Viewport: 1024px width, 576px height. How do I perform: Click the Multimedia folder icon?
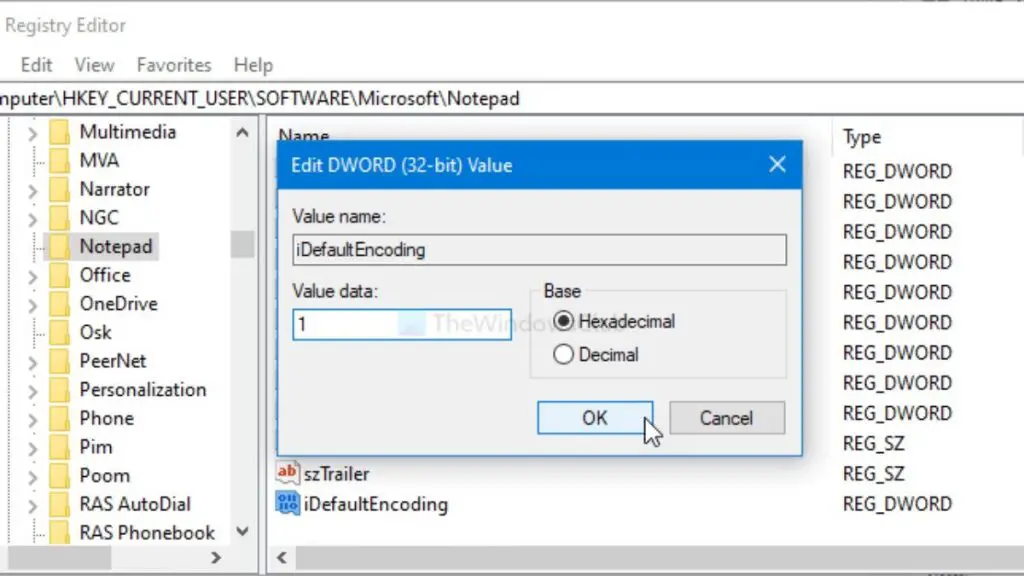point(59,132)
